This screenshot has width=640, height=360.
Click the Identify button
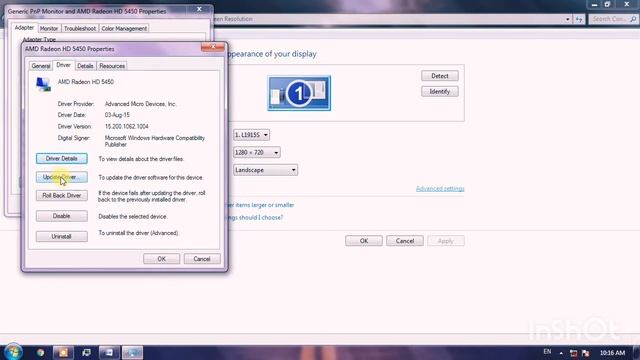click(x=440, y=91)
